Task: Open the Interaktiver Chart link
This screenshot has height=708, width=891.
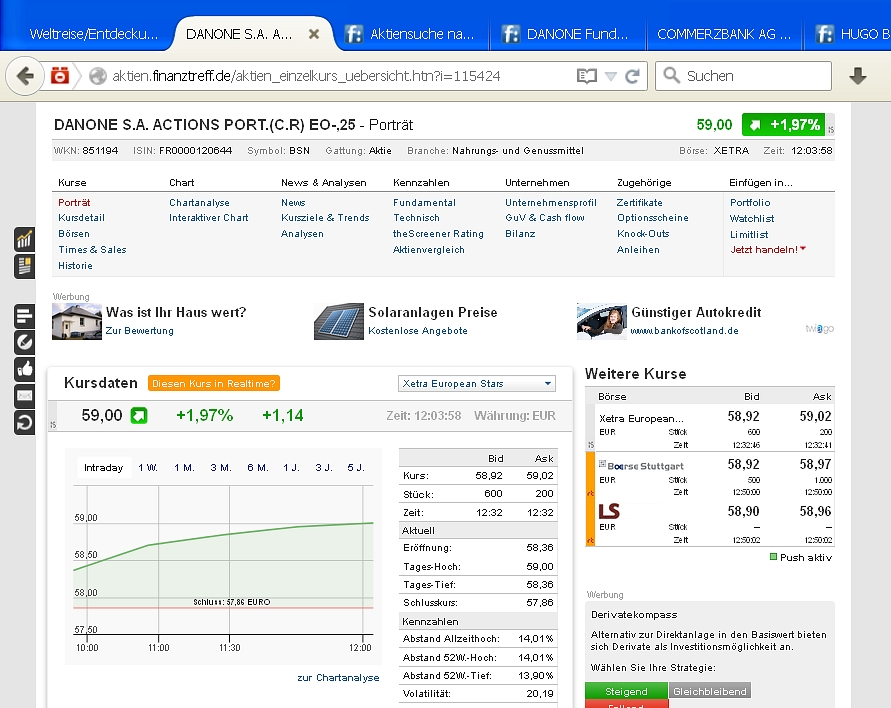Action: [209, 218]
